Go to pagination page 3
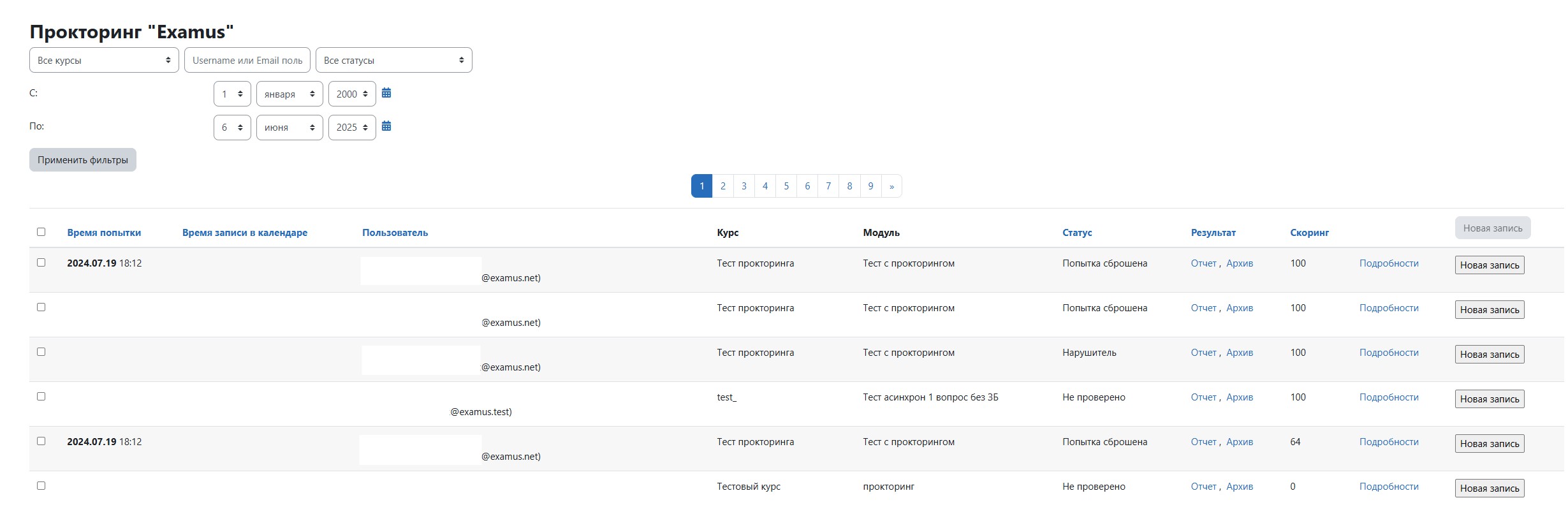 point(744,186)
